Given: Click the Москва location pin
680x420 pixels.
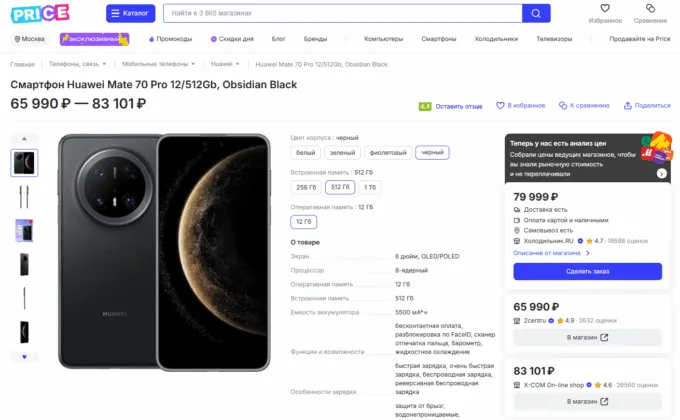Looking at the screenshot, I should [17, 39].
